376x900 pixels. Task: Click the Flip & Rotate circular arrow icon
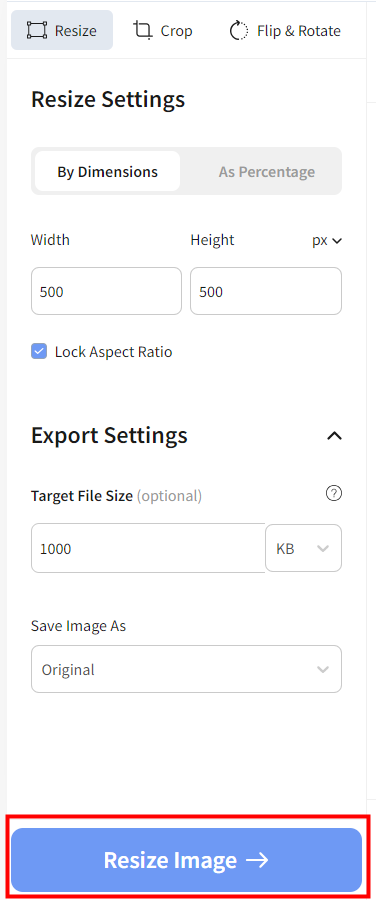pos(238,30)
